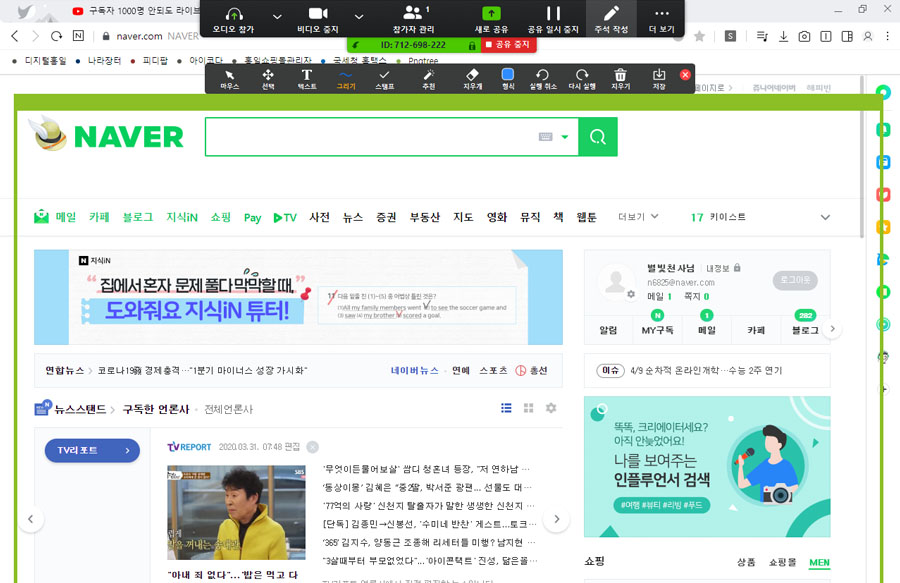Click the Naver search button

[x=598, y=137]
